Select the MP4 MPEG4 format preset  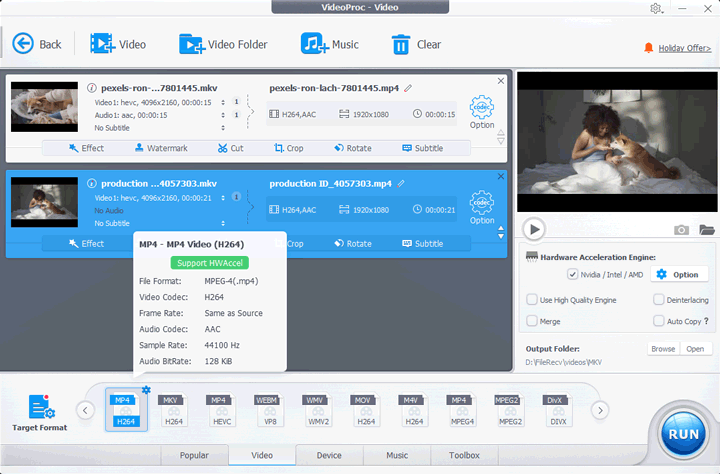tap(462, 410)
